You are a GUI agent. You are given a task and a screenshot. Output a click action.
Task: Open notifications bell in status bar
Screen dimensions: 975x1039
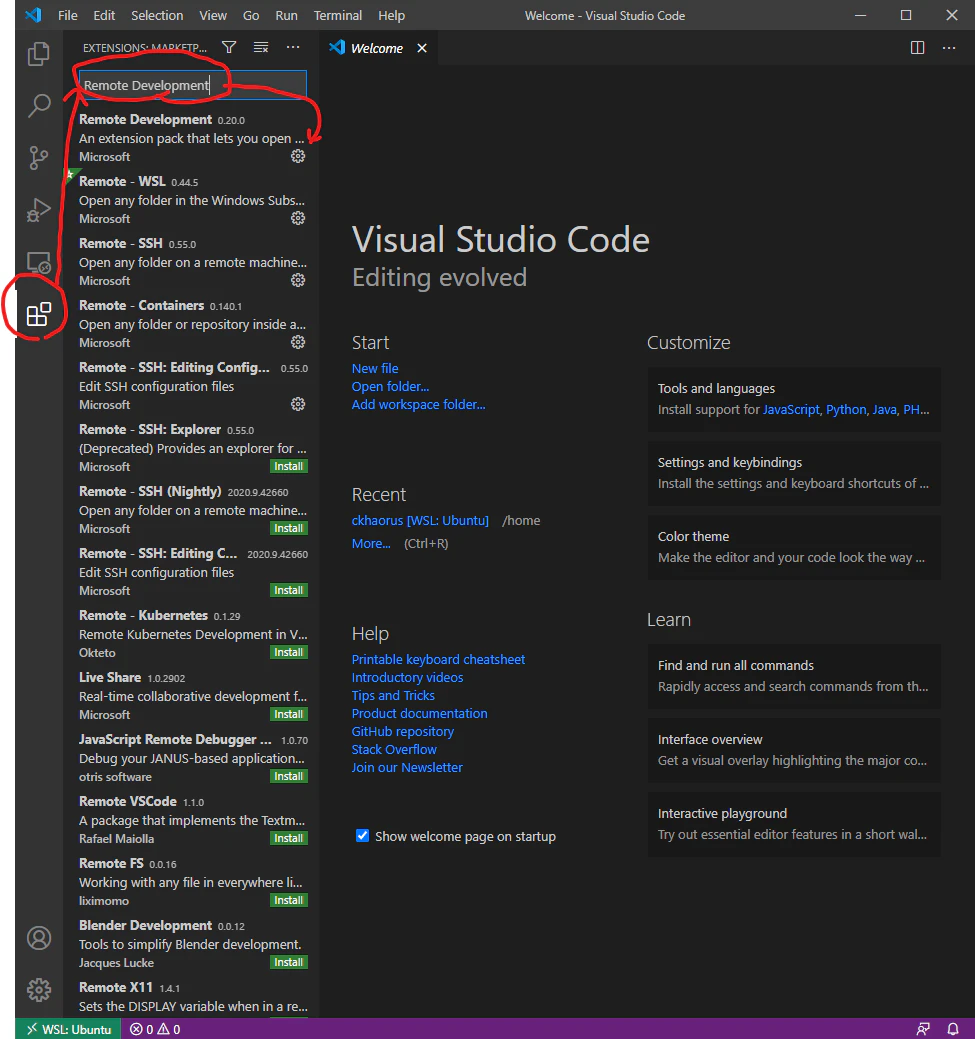click(x=953, y=1029)
